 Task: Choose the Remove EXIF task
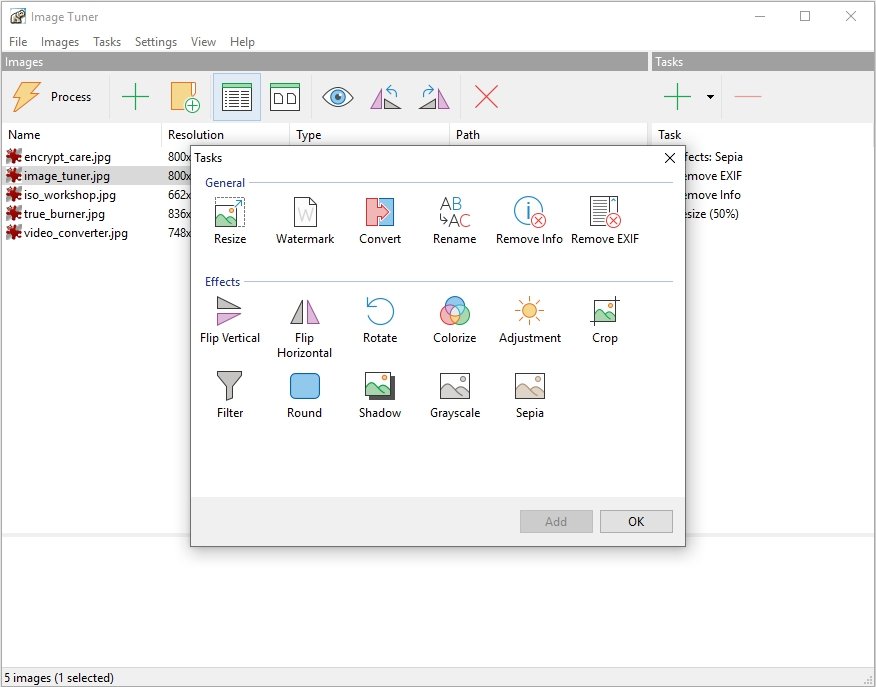coord(605,212)
